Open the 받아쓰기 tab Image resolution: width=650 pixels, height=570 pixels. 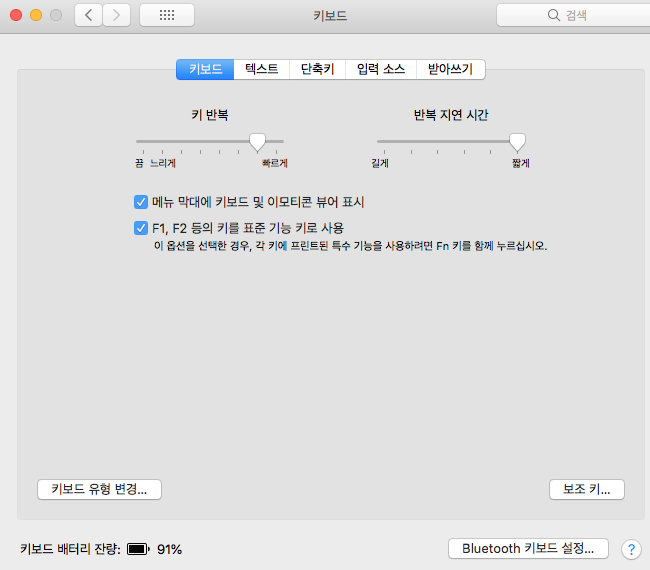click(x=450, y=69)
